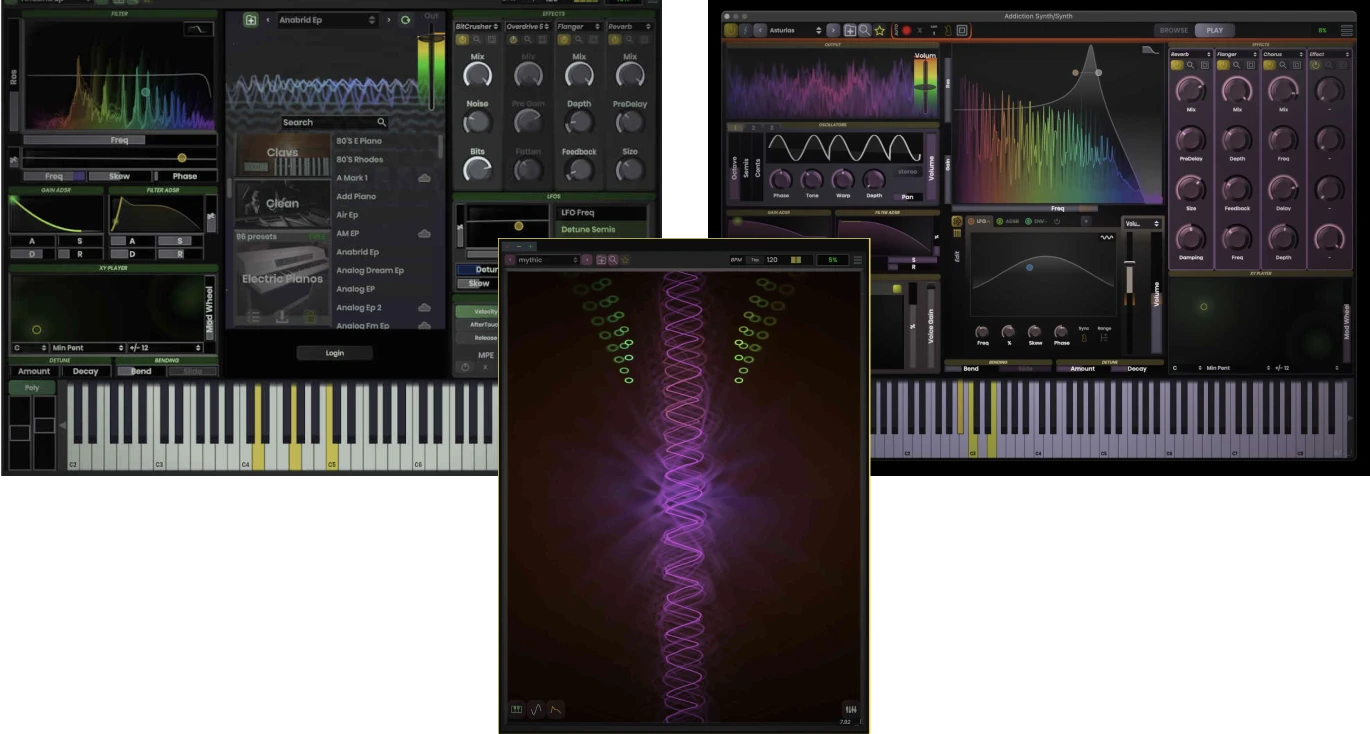Click the Login button below the preset list
The height and width of the screenshot is (734, 1370).
(334, 352)
